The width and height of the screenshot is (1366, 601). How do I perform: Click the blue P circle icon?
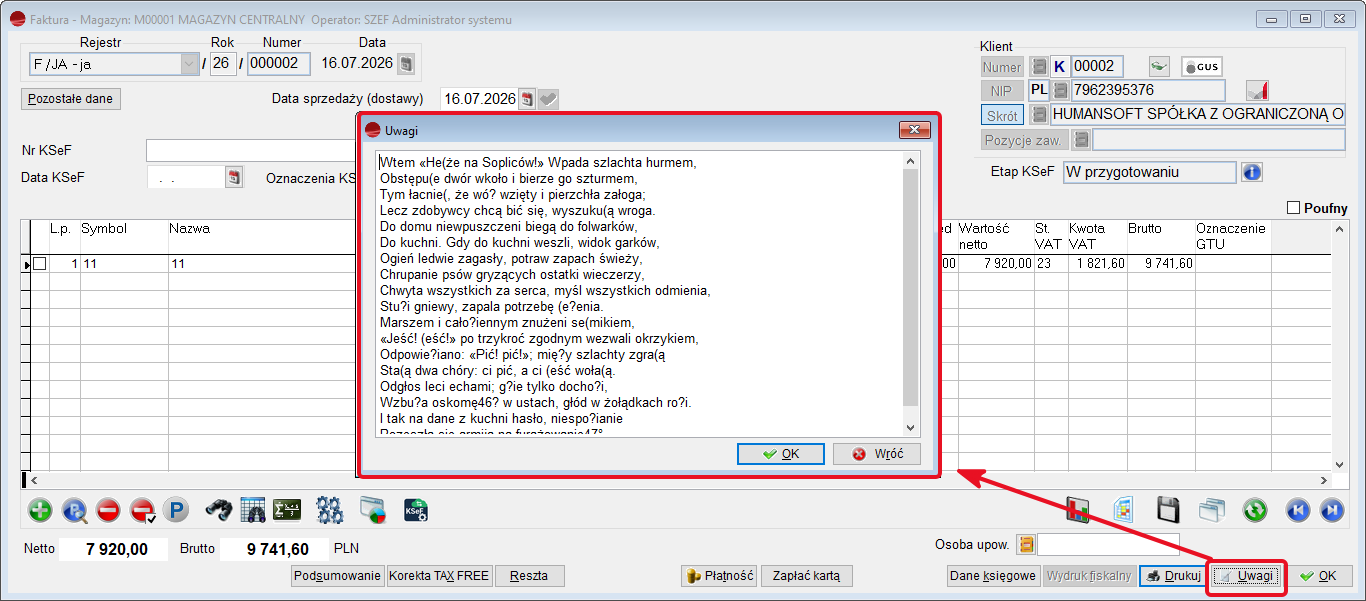click(176, 511)
